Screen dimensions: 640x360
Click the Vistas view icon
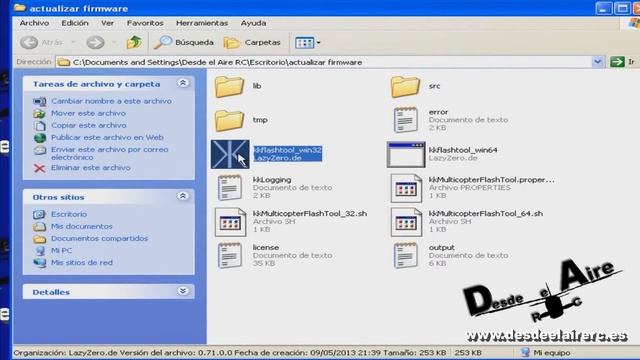coord(304,42)
